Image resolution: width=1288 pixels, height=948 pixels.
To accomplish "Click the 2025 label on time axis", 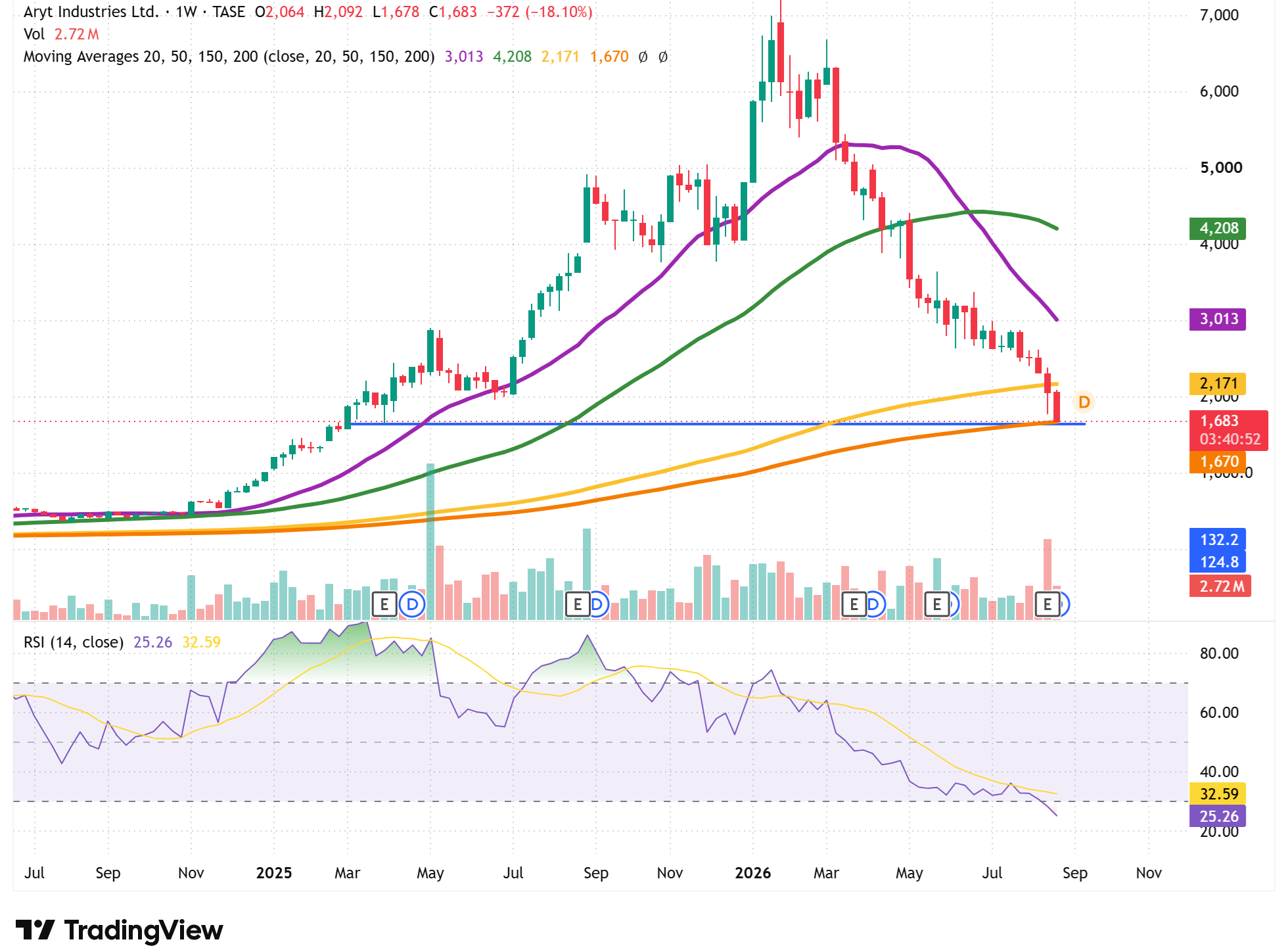I will [274, 873].
